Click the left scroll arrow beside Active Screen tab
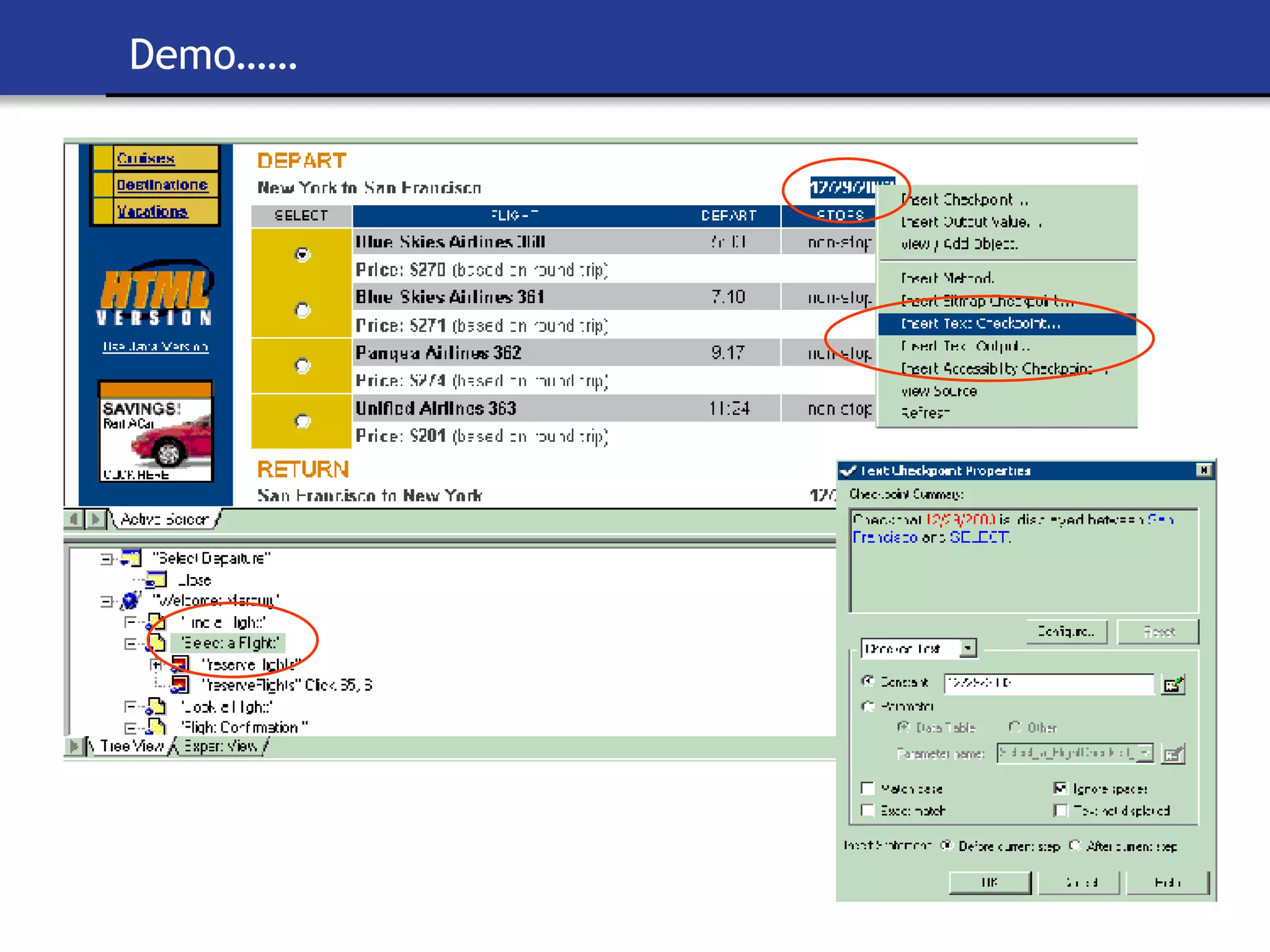The height and width of the screenshot is (952, 1270). pyautogui.click(x=74, y=519)
